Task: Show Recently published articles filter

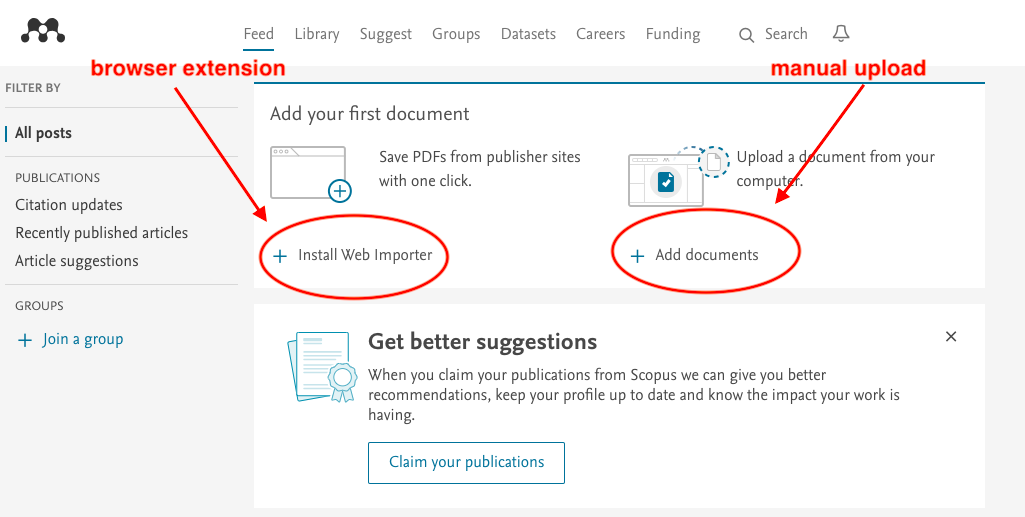Action: click(102, 233)
